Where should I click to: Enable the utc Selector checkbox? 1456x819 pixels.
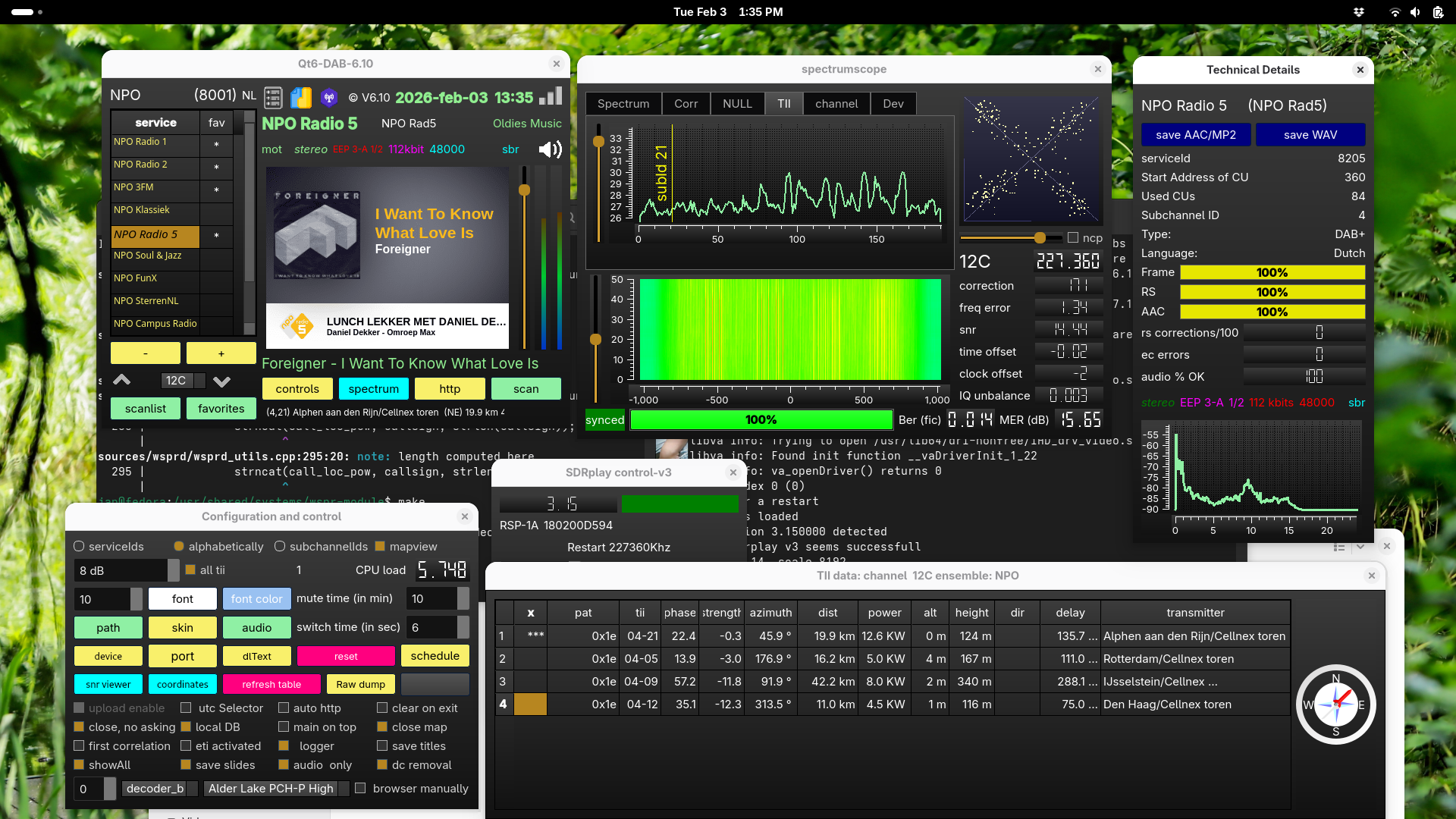186,708
